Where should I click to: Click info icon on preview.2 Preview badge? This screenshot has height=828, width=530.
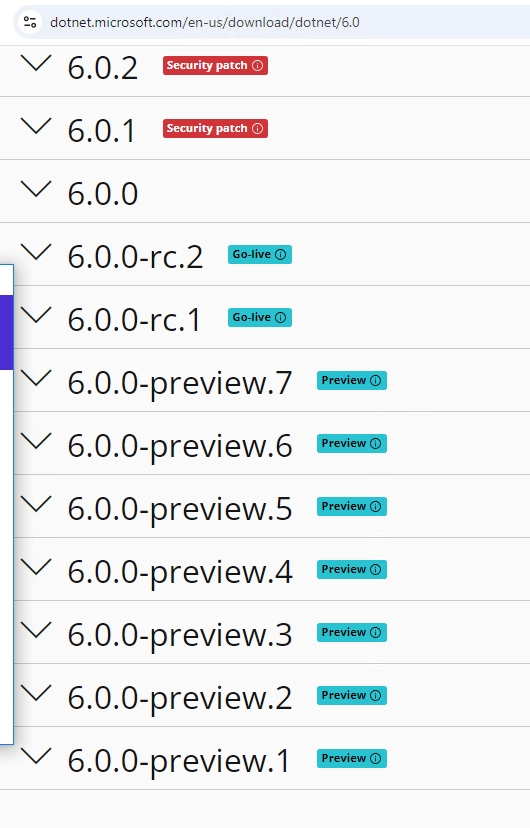coord(375,695)
